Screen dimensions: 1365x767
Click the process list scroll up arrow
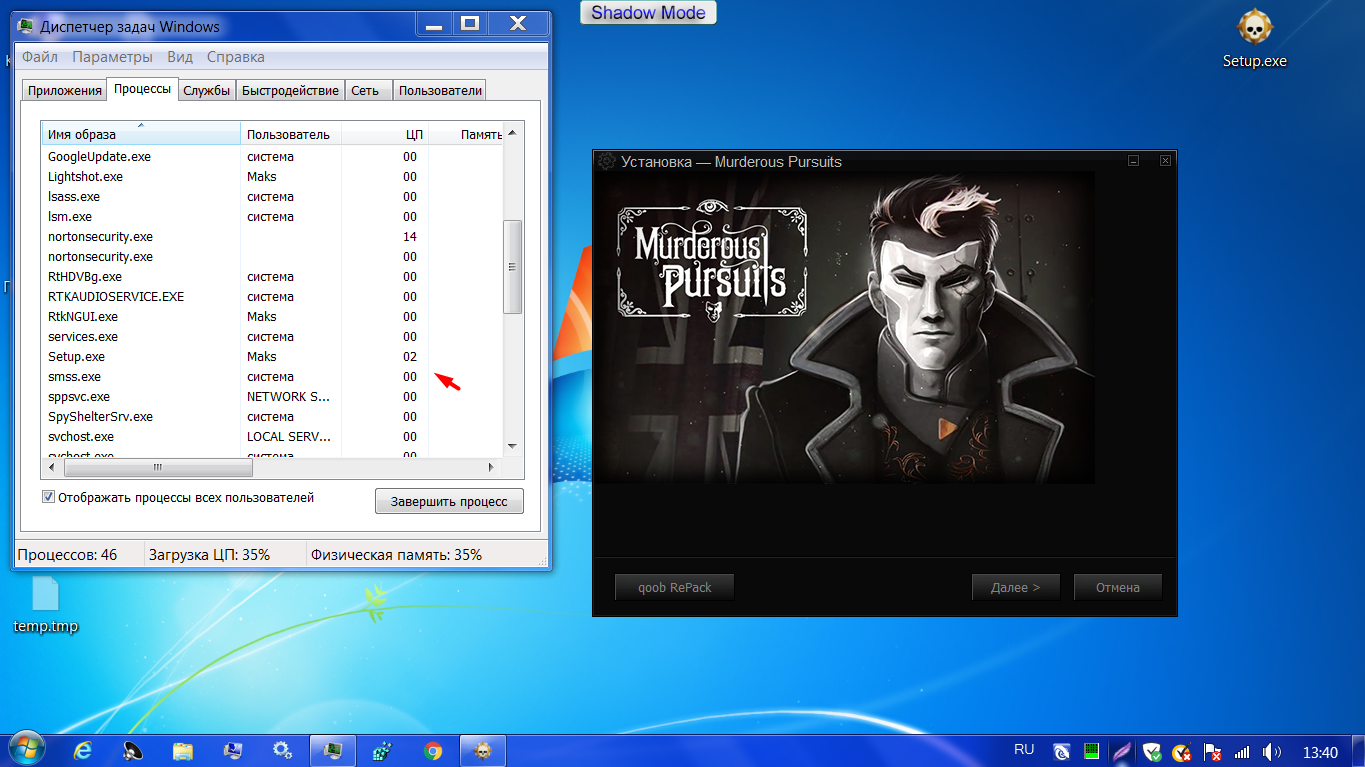click(x=512, y=132)
